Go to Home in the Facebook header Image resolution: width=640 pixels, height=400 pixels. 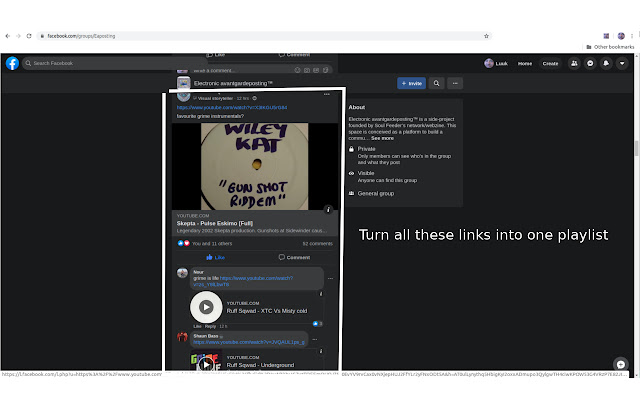coord(524,64)
